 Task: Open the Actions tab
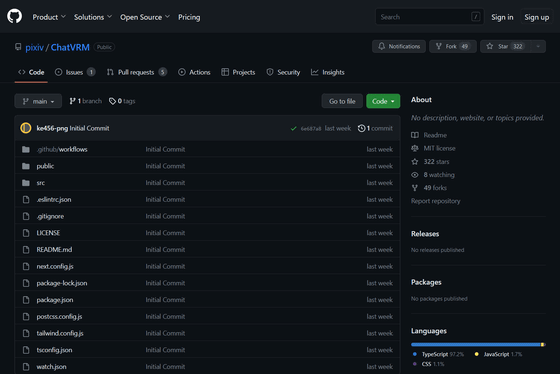pos(194,72)
